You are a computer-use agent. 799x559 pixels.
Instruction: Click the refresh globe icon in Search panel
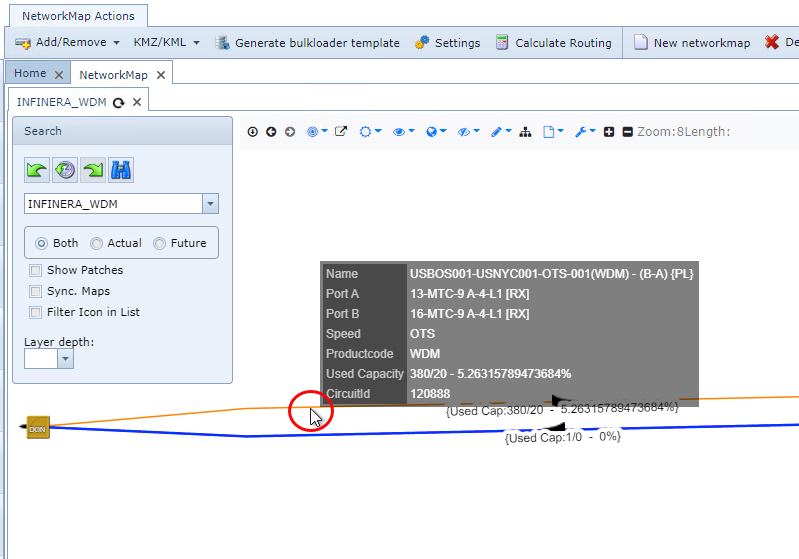(65, 170)
